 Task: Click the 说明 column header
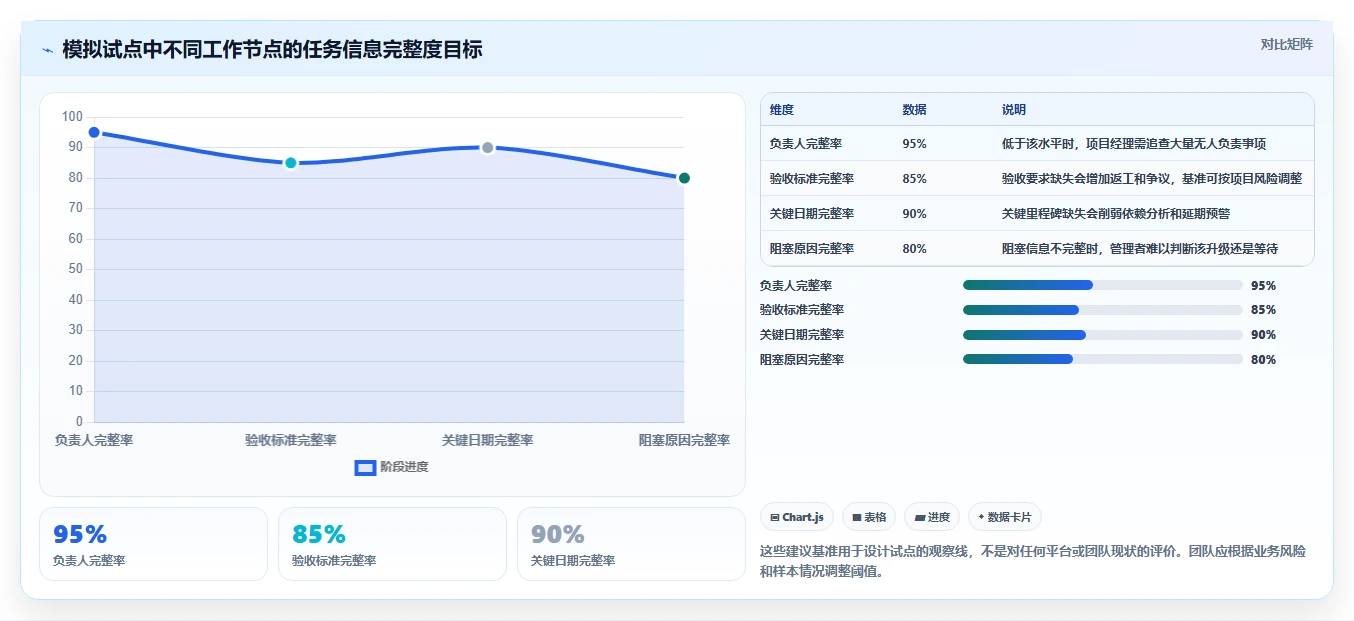coord(1014,110)
